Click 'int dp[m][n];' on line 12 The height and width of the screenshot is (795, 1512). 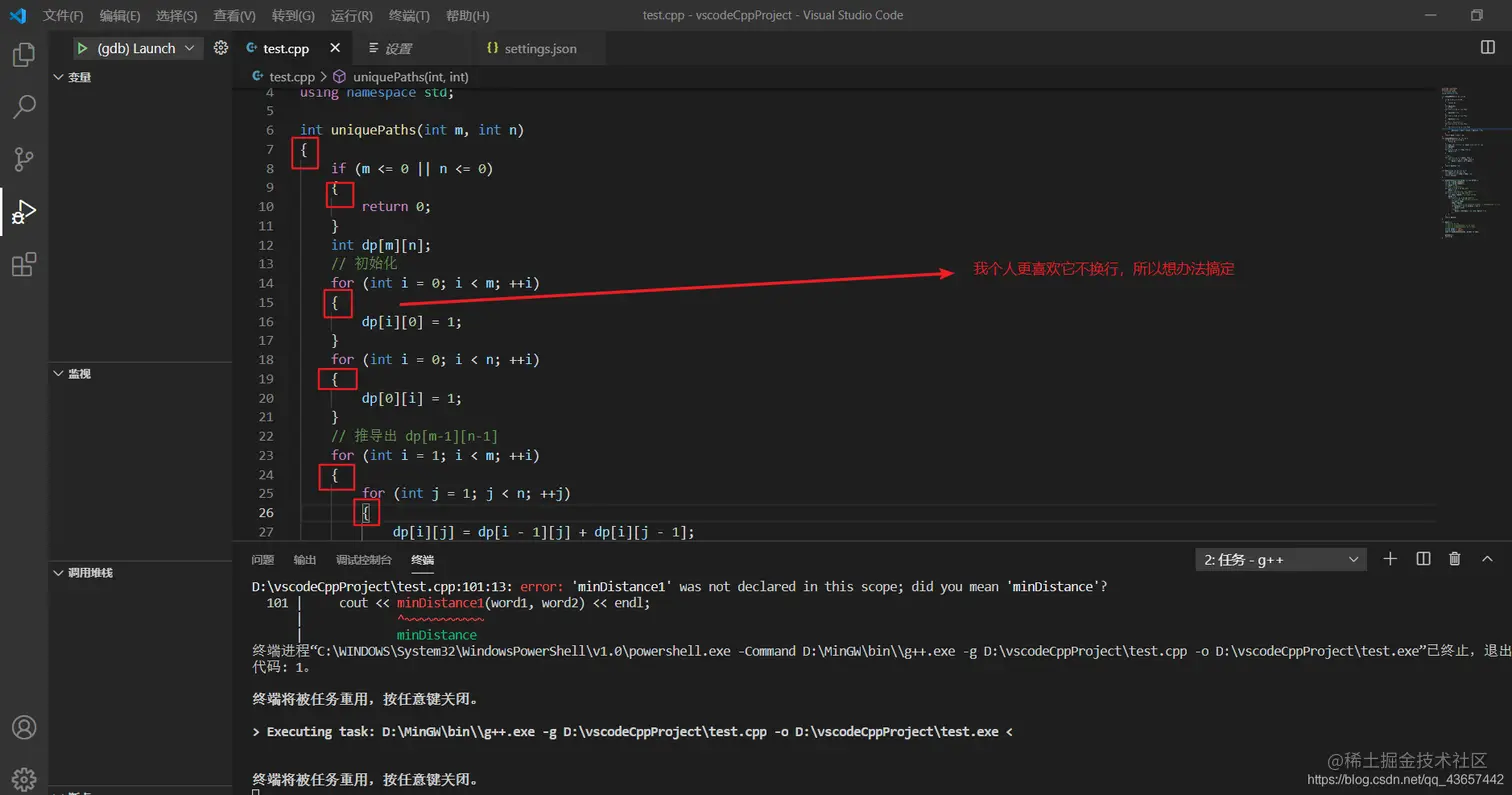tap(381, 245)
